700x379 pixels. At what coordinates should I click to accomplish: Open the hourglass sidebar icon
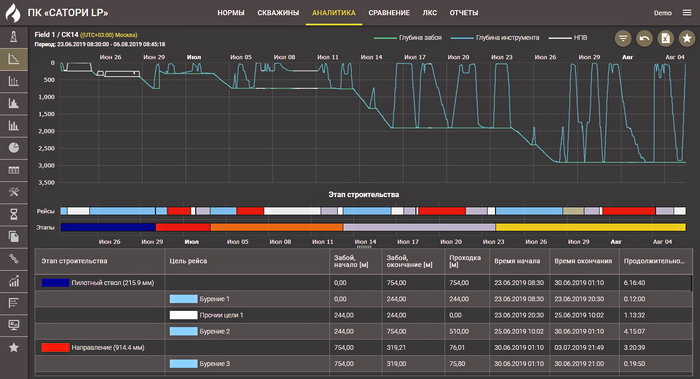pyautogui.click(x=14, y=214)
